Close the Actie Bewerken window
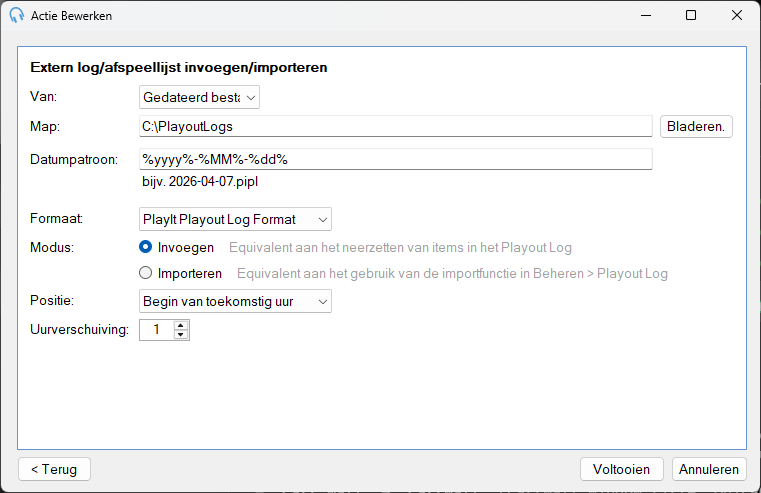Screen dimensions: 761x493 737,16
